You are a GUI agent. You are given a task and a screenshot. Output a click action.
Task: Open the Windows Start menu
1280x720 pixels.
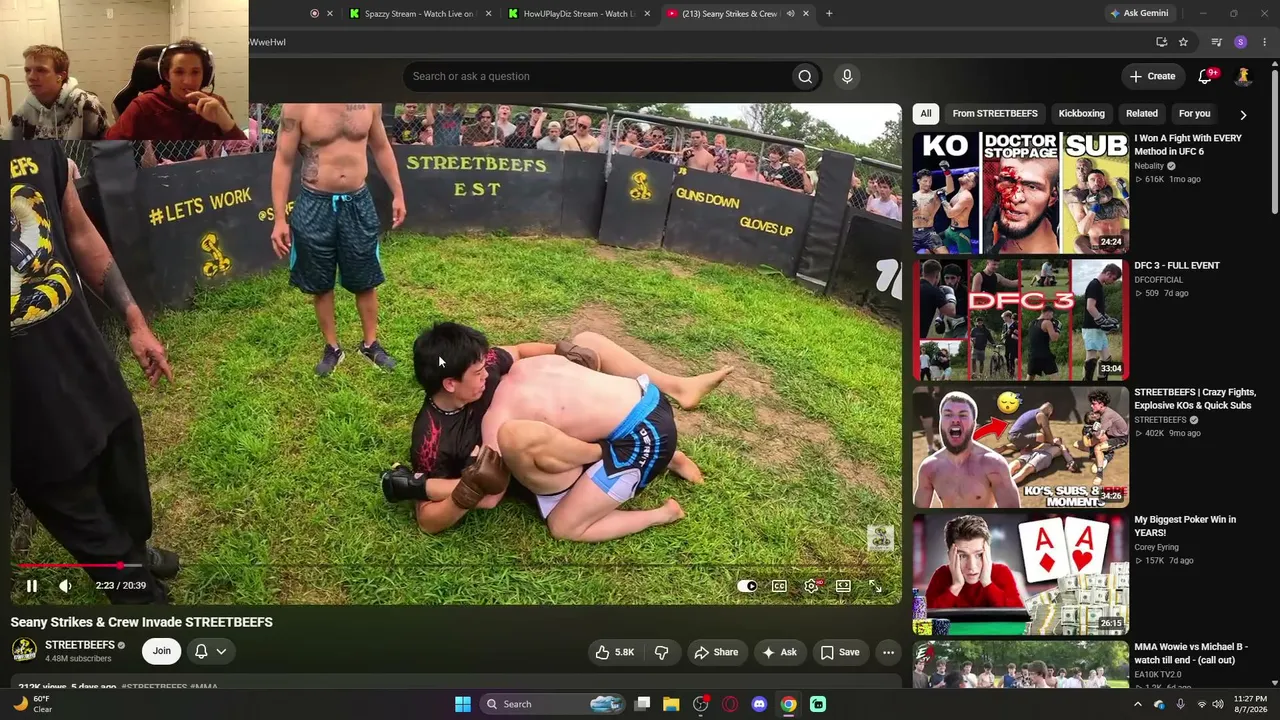tap(463, 704)
